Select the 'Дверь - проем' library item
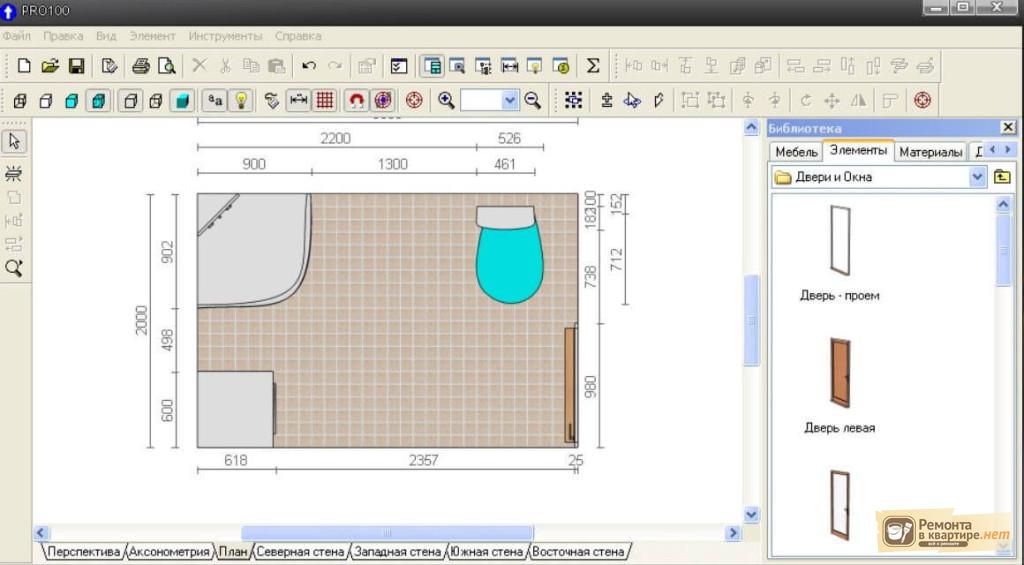Viewport: 1024px width, 565px height. point(839,253)
